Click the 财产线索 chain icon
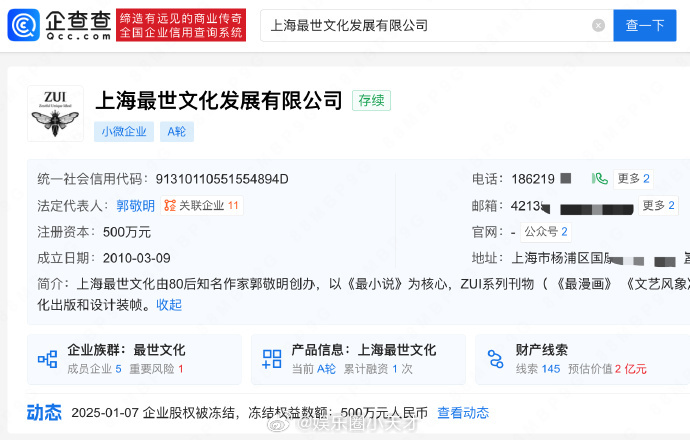The image size is (690, 440). 495,359
